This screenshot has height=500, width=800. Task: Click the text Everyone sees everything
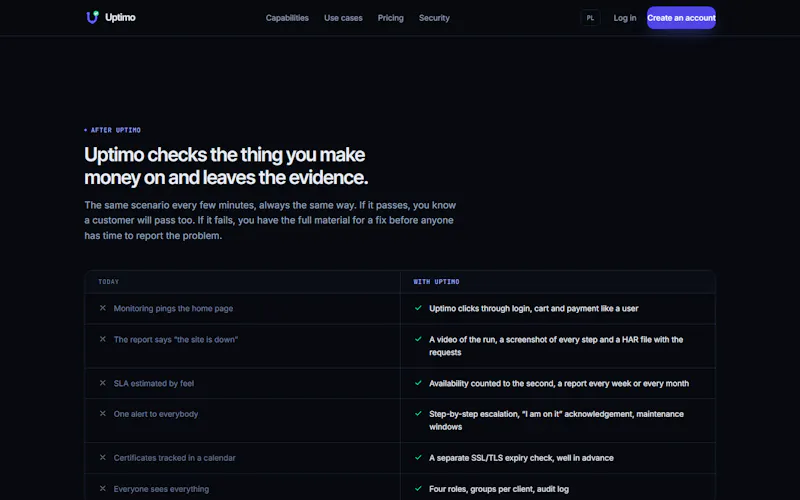161,489
